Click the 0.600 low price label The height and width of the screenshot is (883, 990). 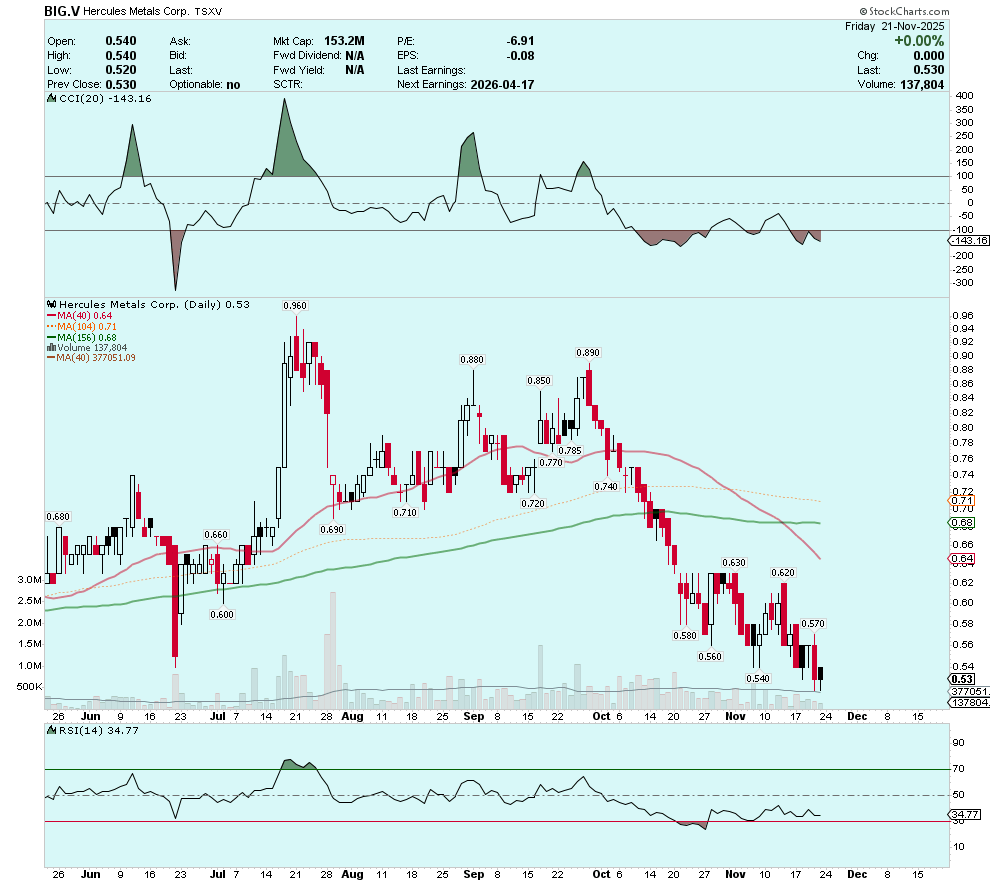[222, 615]
